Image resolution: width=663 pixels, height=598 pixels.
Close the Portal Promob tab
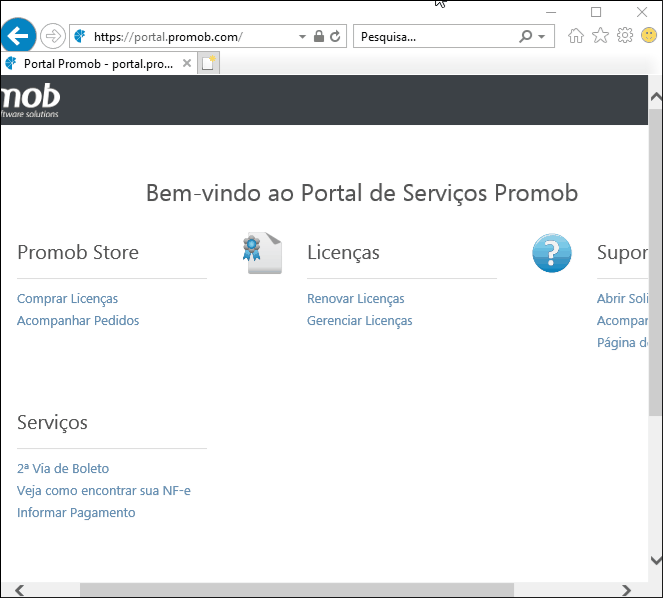pyautogui.click(x=187, y=63)
